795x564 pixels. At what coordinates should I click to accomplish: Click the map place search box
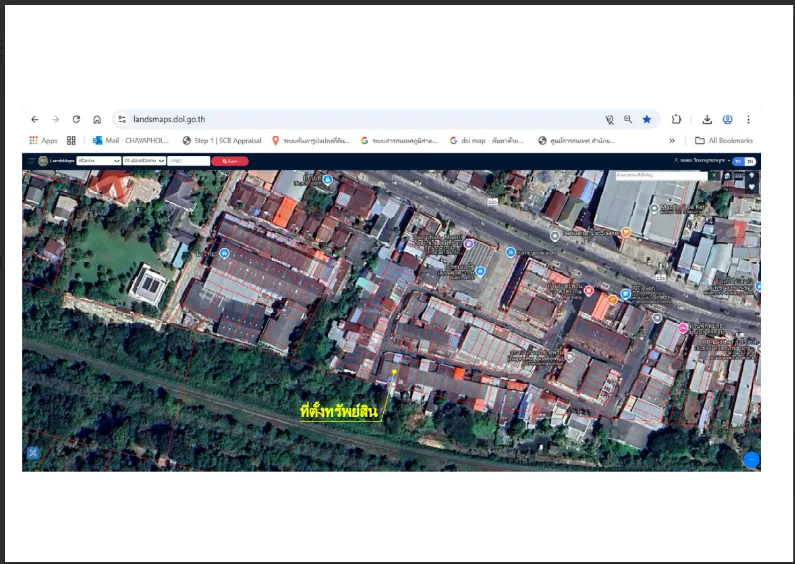(x=661, y=175)
